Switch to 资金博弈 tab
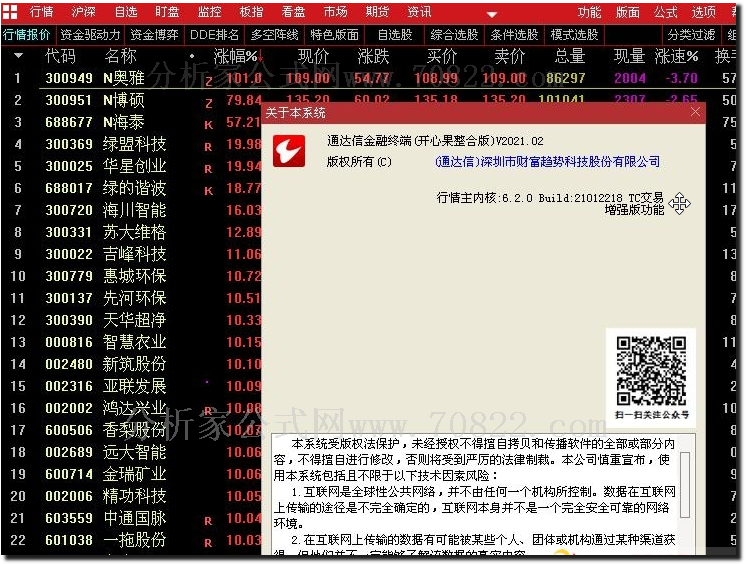Viewport: 746px width, 564px height. click(154, 35)
